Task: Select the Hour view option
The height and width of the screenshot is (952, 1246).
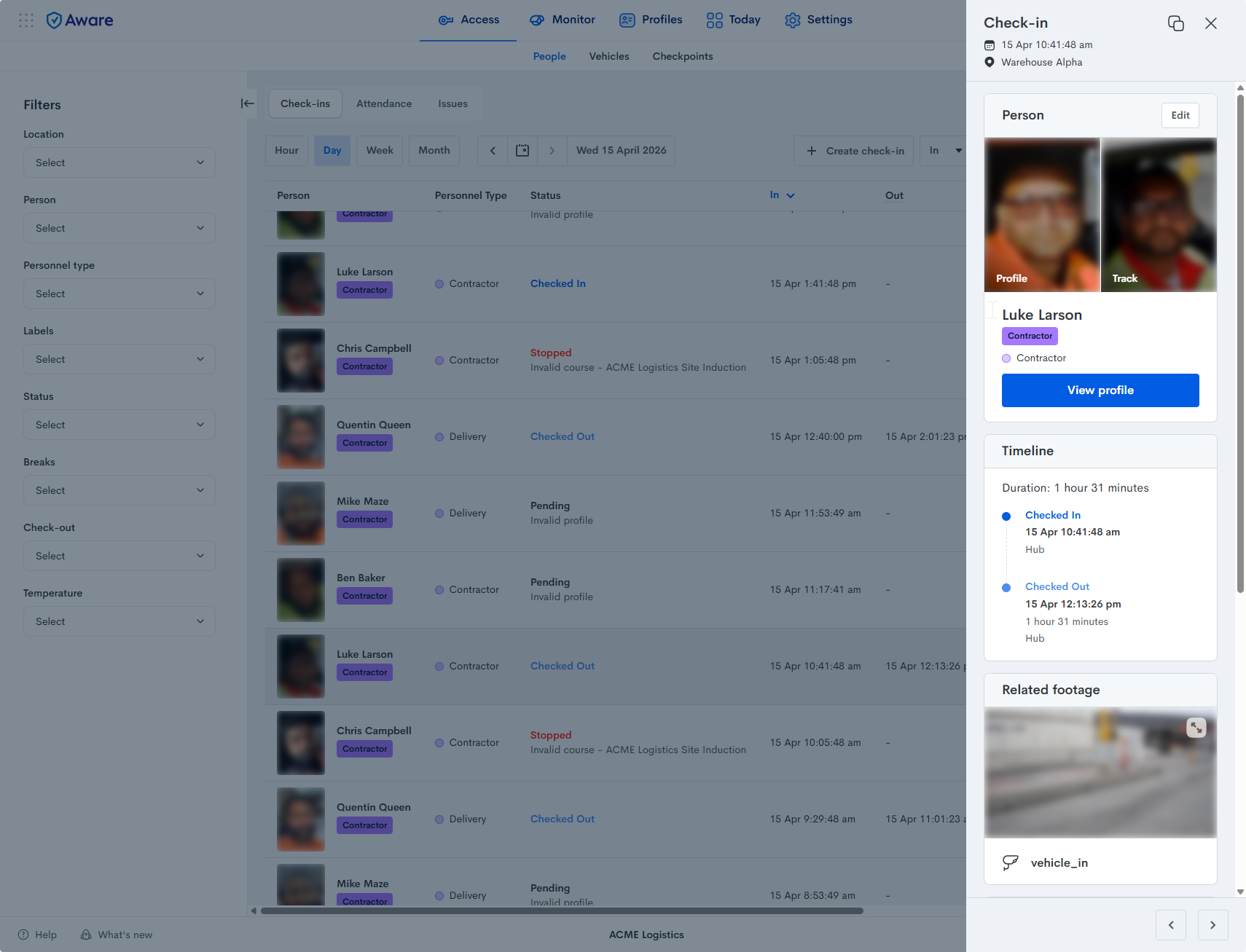Action: click(x=286, y=151)
